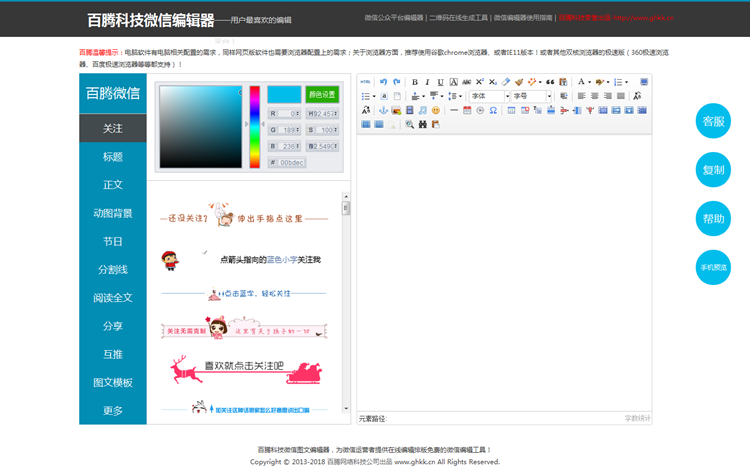The width and height of the screenshot is (750, 468).
Task: Expand the unordered list style arrow
Action: click(x=374, y=96)
